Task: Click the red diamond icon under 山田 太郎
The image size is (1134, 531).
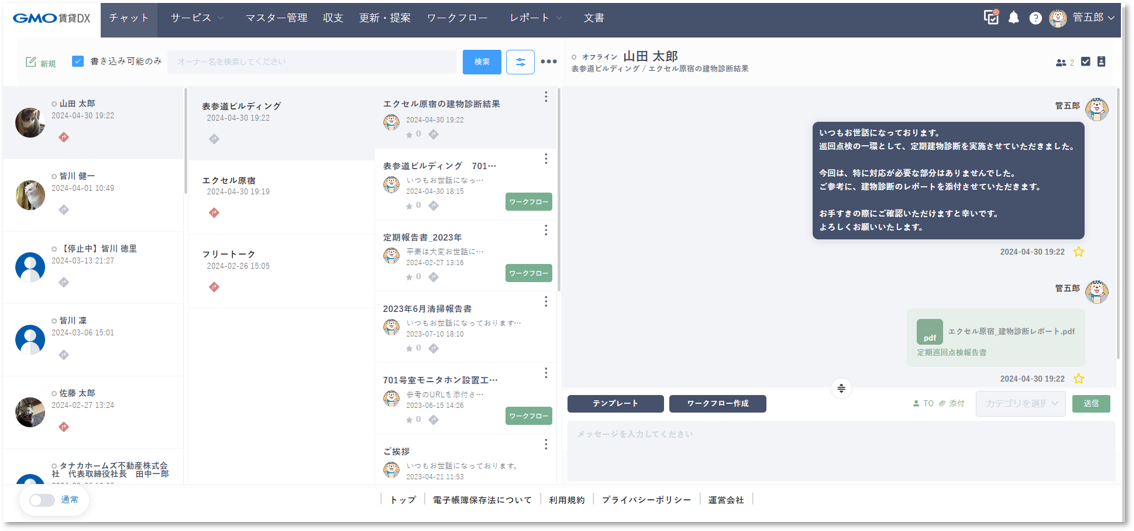Action: tap(64, 137)
